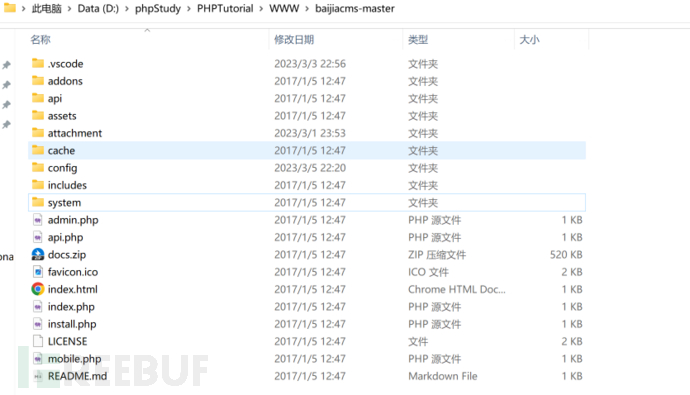Click the 520 KB size cell

click(x=566, y=255)
